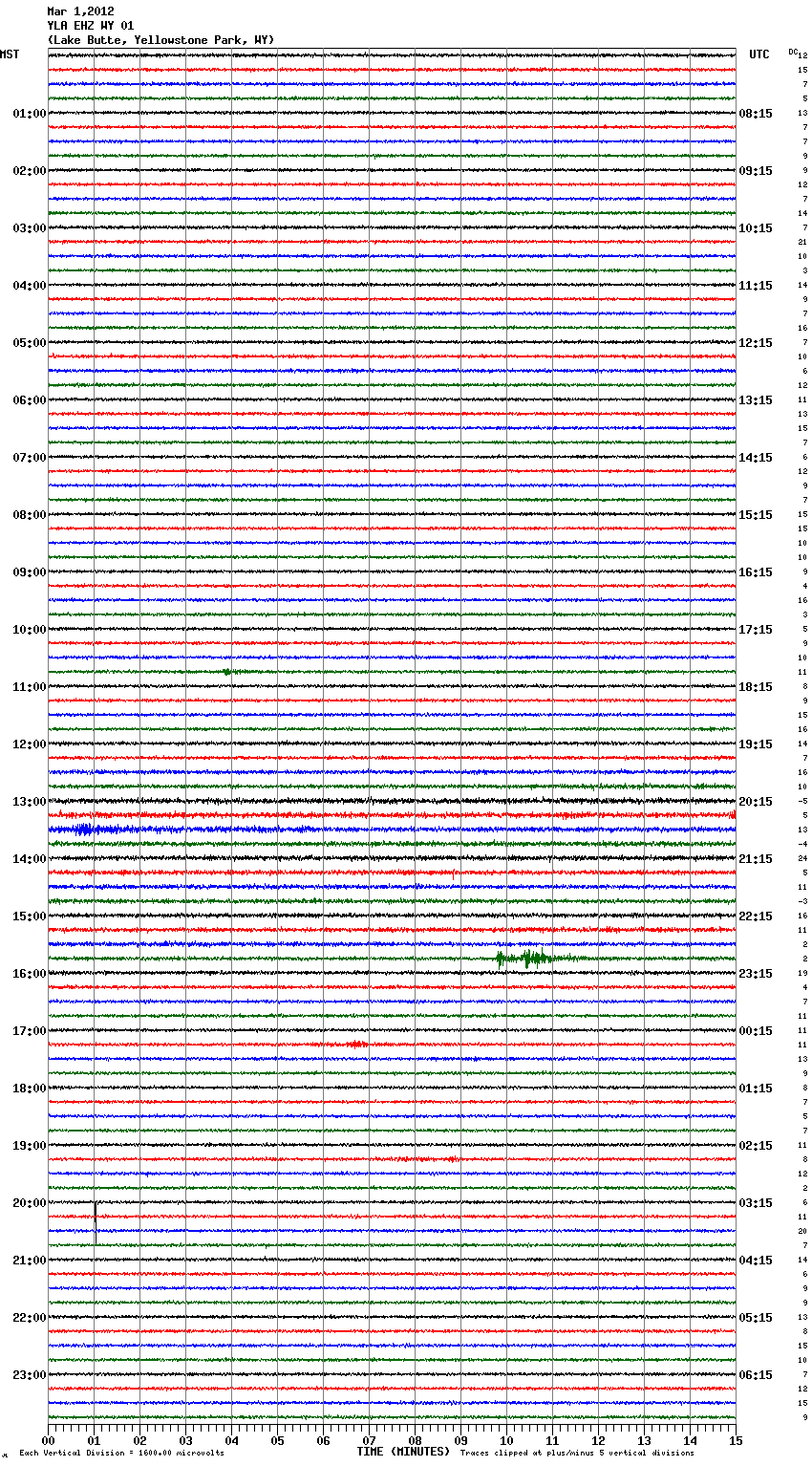Select the 02:00 MST time label
The image size is (812, 1466).
point(29,171)
